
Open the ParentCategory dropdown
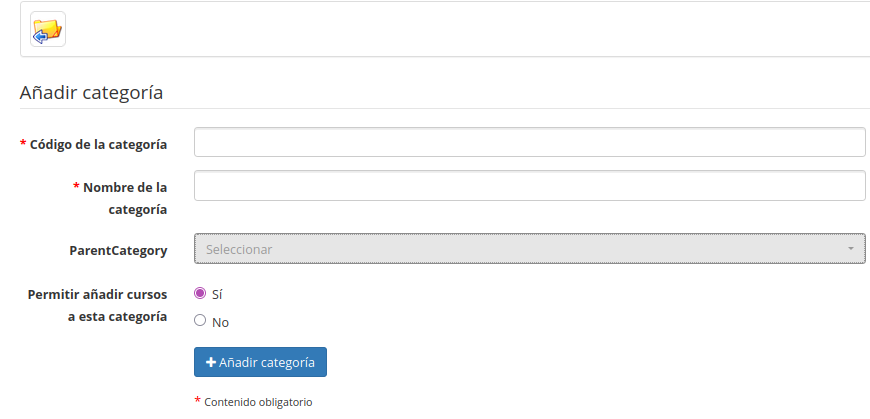(529, 248)
